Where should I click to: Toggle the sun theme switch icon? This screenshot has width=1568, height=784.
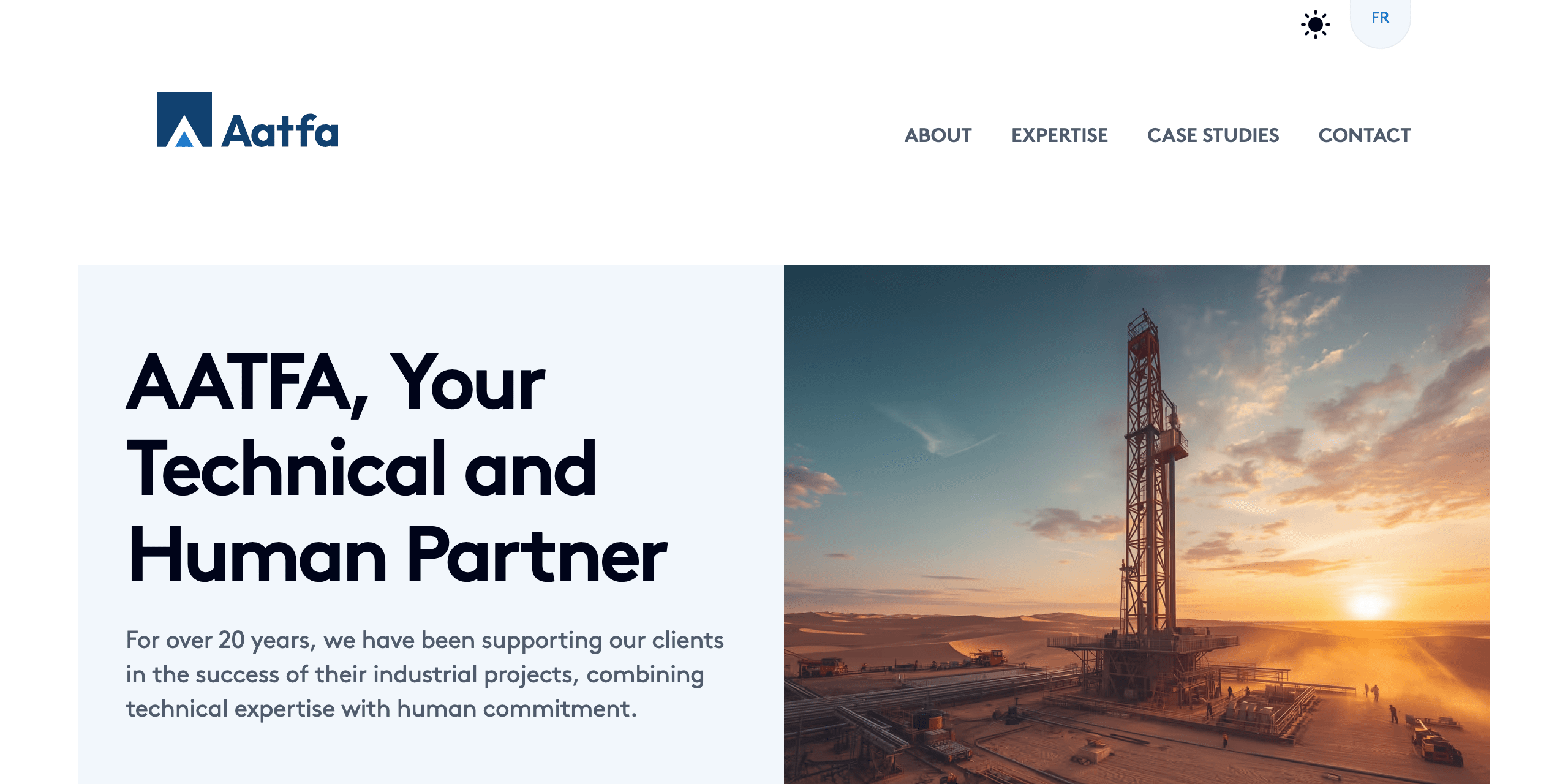(x=1315, y=24)
